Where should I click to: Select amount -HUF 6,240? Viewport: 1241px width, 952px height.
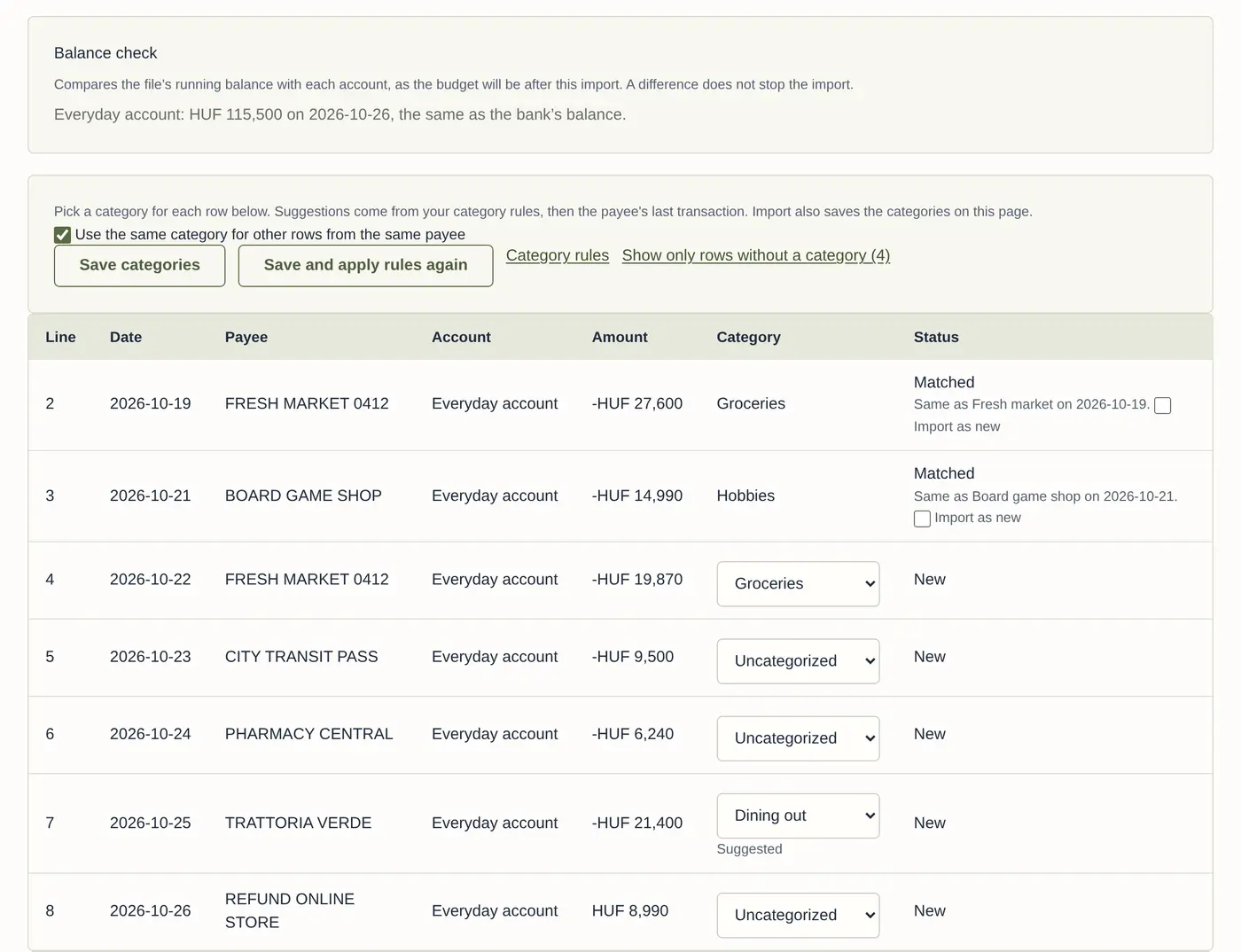633,734
